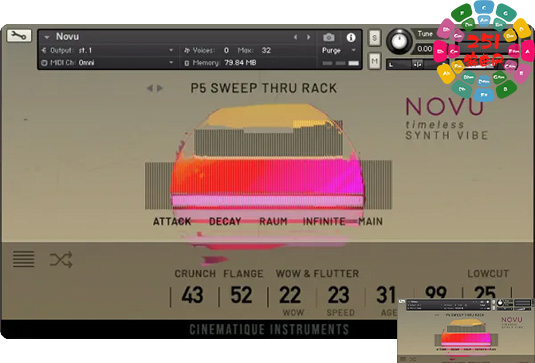Take a snapshot with the camera icon
The image size is (535, 363).
[x=329, y=37]
